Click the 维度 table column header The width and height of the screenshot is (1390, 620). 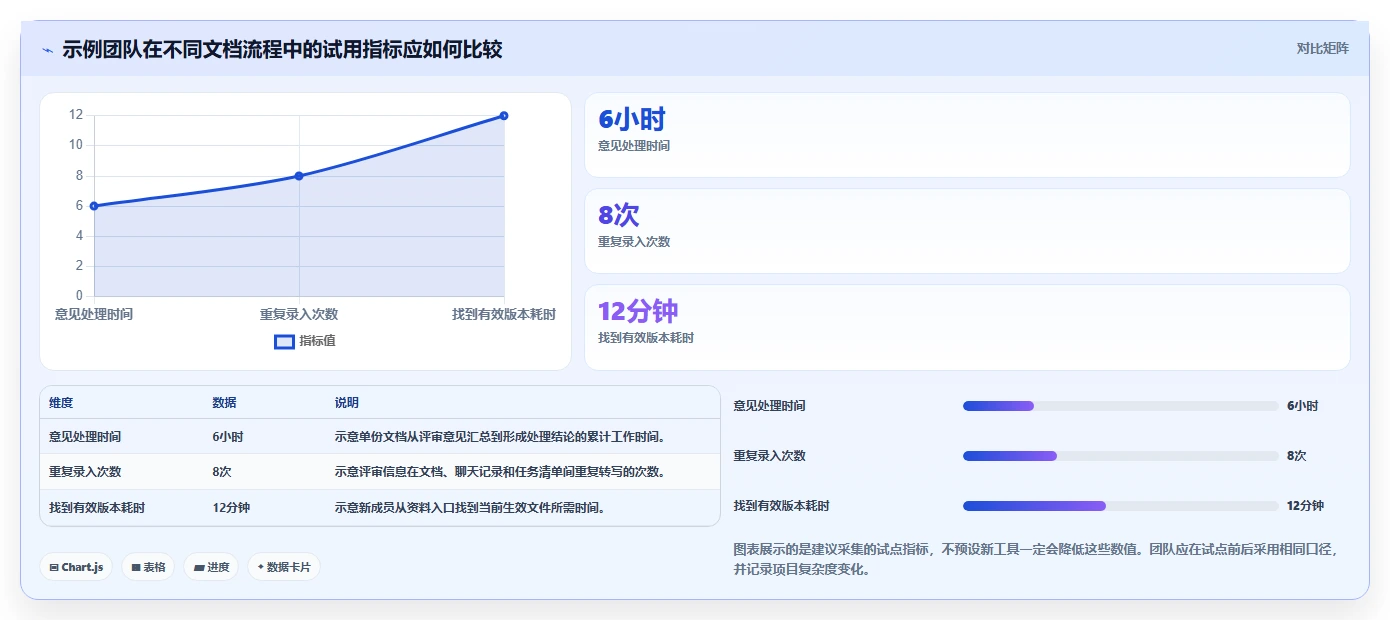[x=61, y=403]
